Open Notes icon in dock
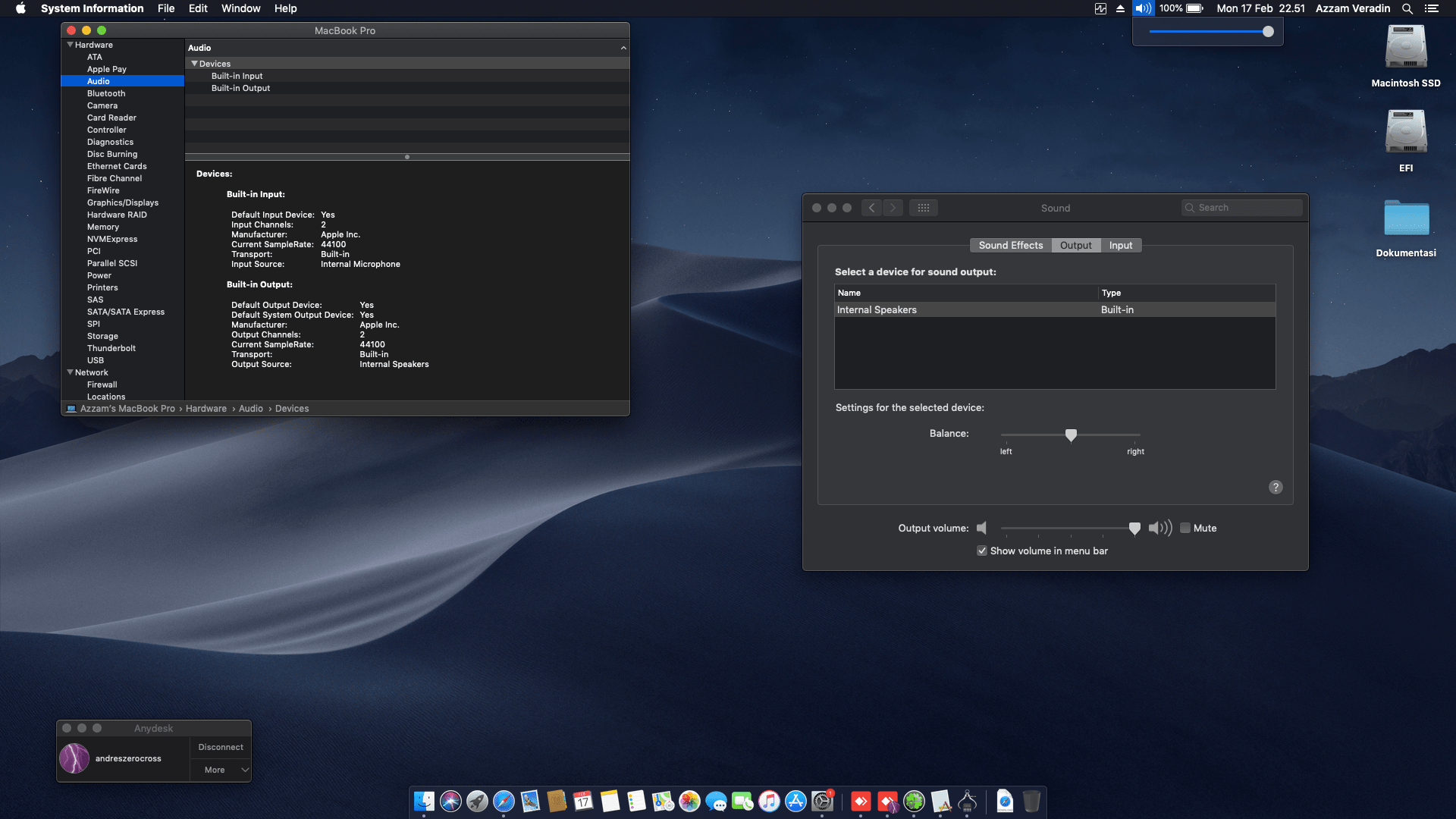Image resolution: width=1456 pixels, height=819 pixels. click(610, 801)
